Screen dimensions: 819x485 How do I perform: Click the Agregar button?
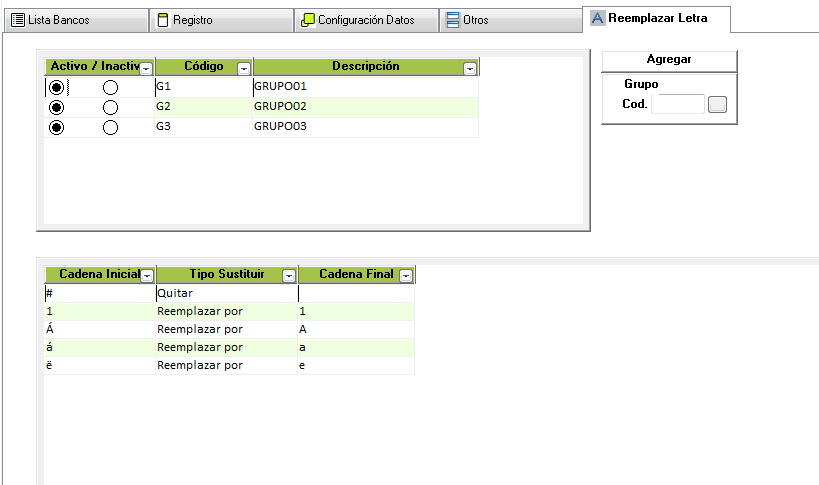tap(669, 60)
